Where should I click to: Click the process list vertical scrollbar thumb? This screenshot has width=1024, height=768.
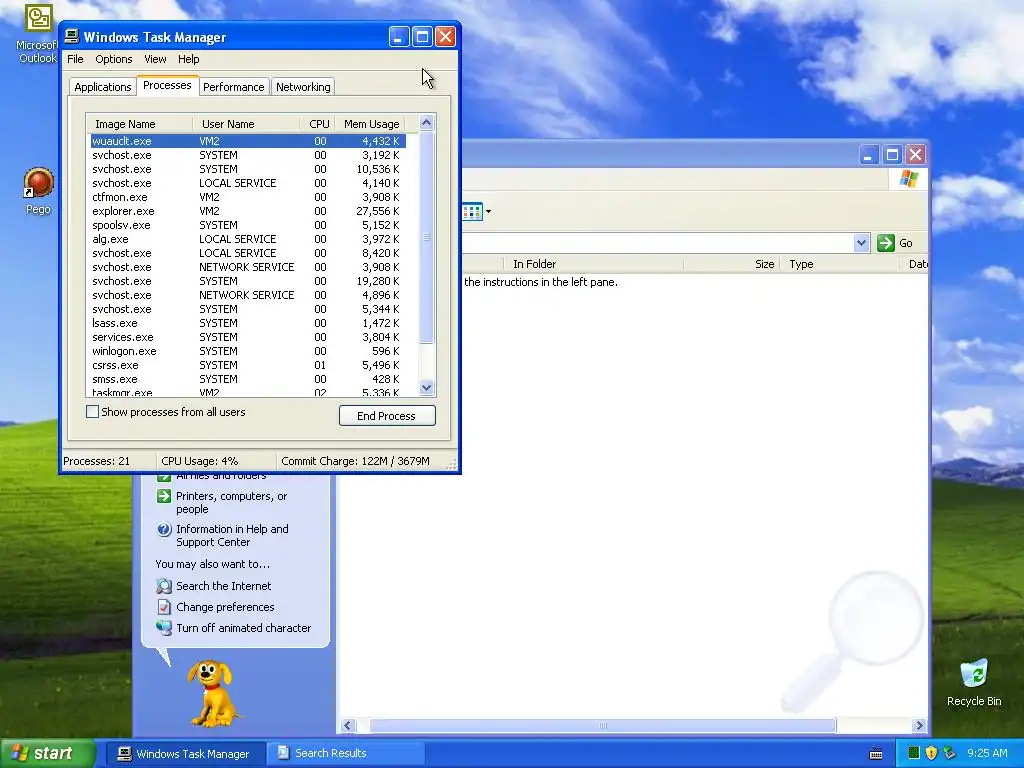(x=426, y=237)
